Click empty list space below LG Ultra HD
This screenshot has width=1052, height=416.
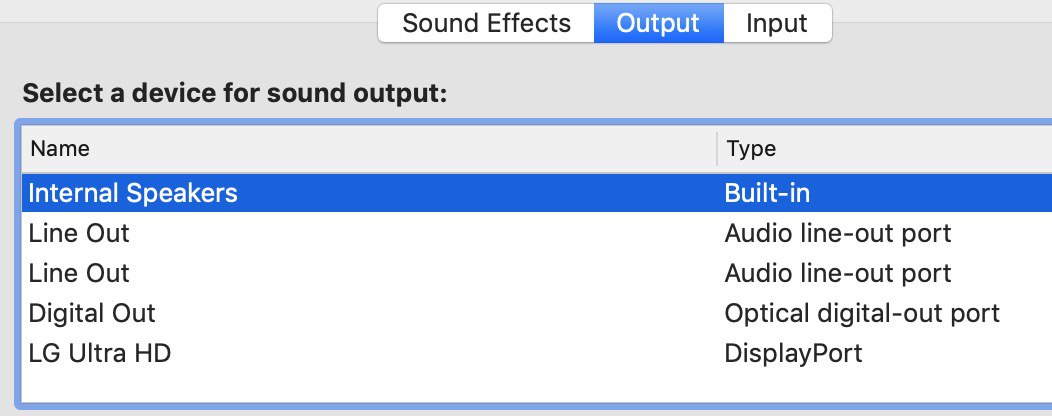coord(537,387)
